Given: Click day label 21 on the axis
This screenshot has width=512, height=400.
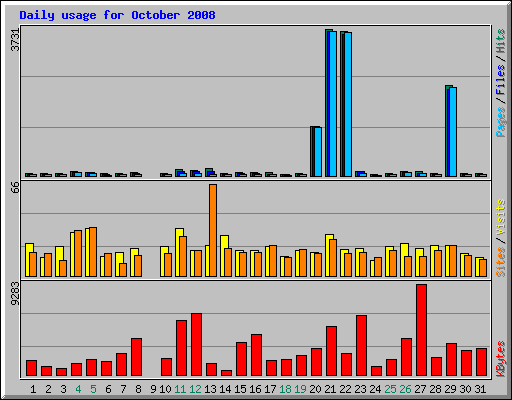Looking at the screenshot, I should 330,389.
